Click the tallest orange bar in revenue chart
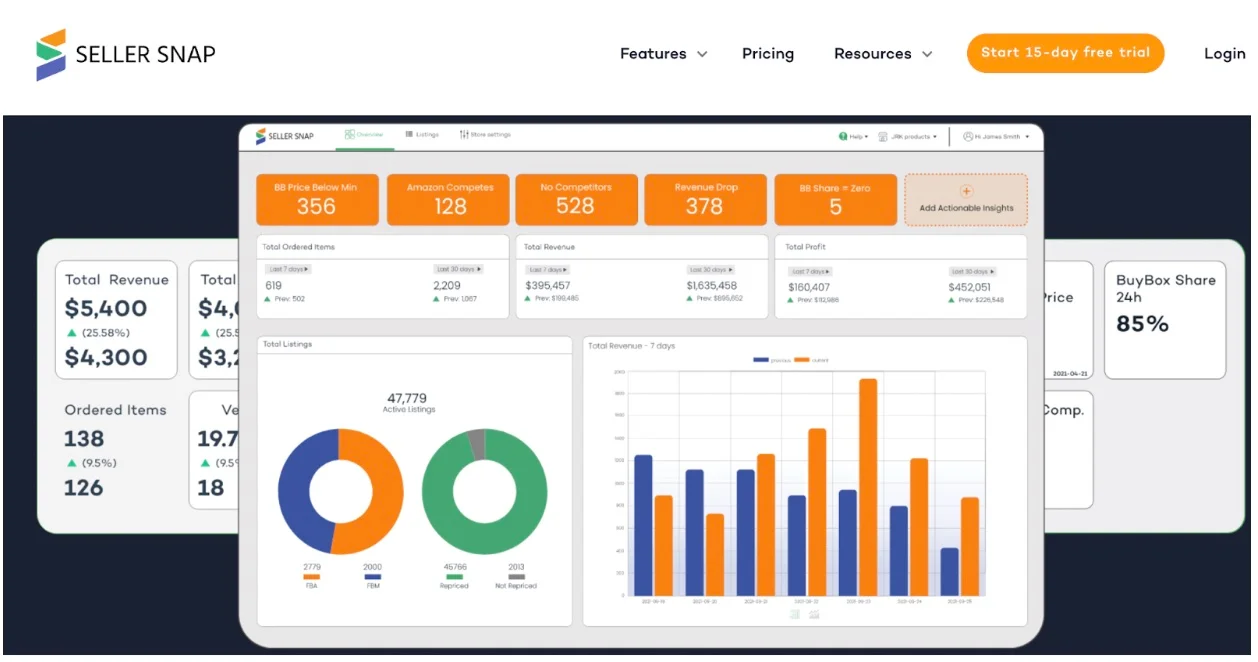This screenshot has height=662, width=1258. click(x=868, y=487)
